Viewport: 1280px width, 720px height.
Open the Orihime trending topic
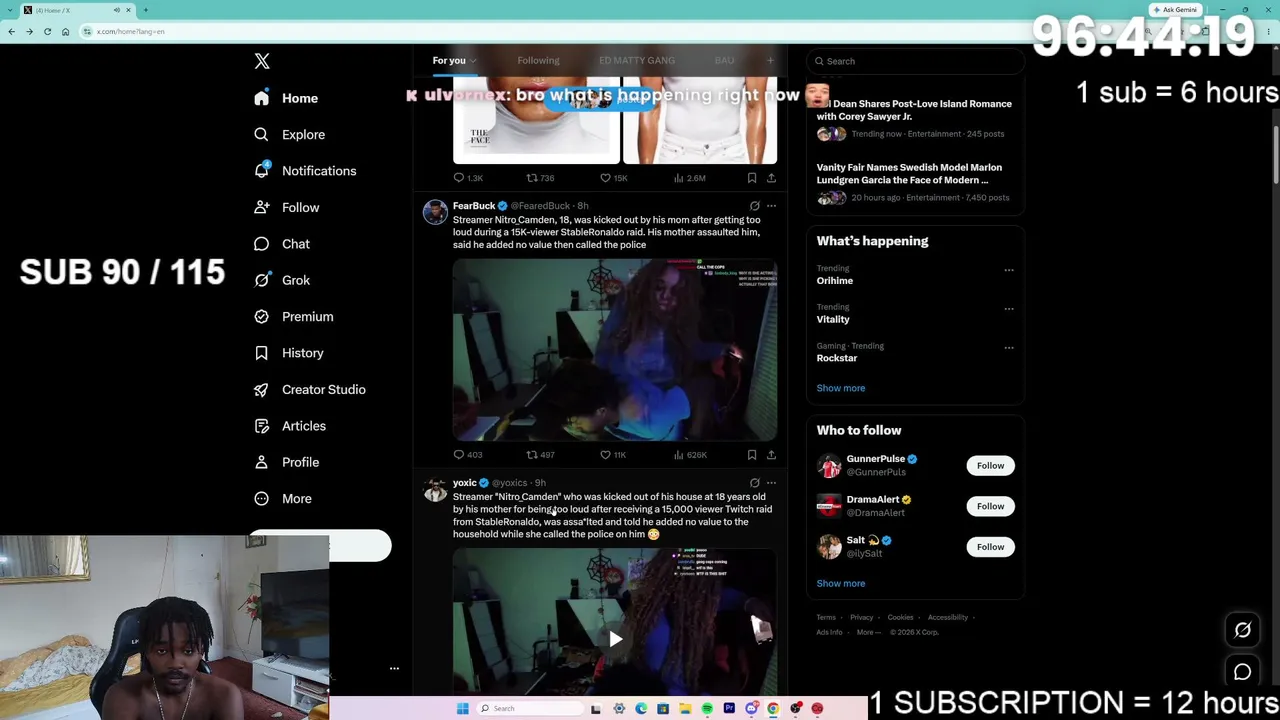click(x=835, y=281)
